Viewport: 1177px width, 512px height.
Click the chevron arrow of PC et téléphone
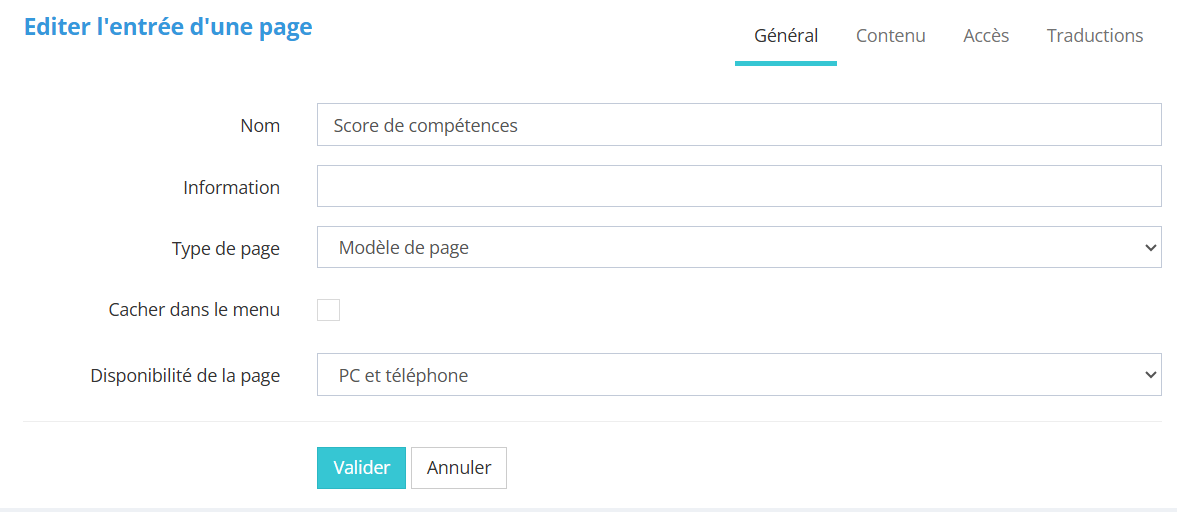pos(1149,375)
